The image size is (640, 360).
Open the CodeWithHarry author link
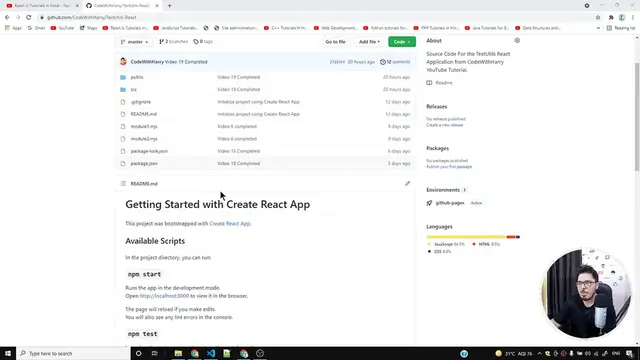click(x=147, y=62)
